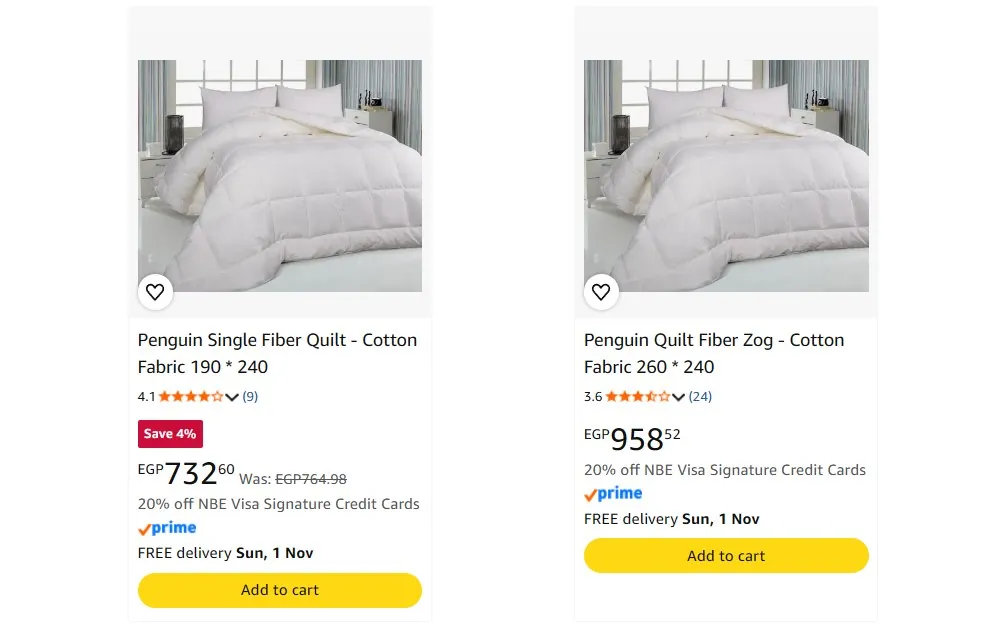1001x629 pixels.
Task: Click heart icon on Penguin Quilt Fiber Zog
Action: (601, 292)
